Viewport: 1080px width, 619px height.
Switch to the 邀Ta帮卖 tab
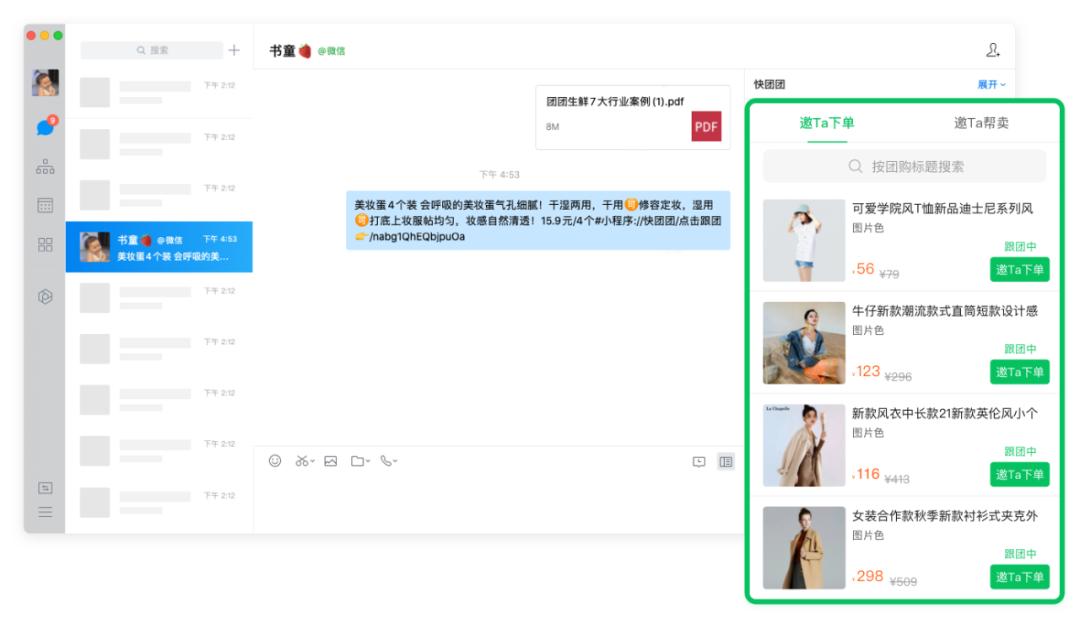tap(981, 123)
